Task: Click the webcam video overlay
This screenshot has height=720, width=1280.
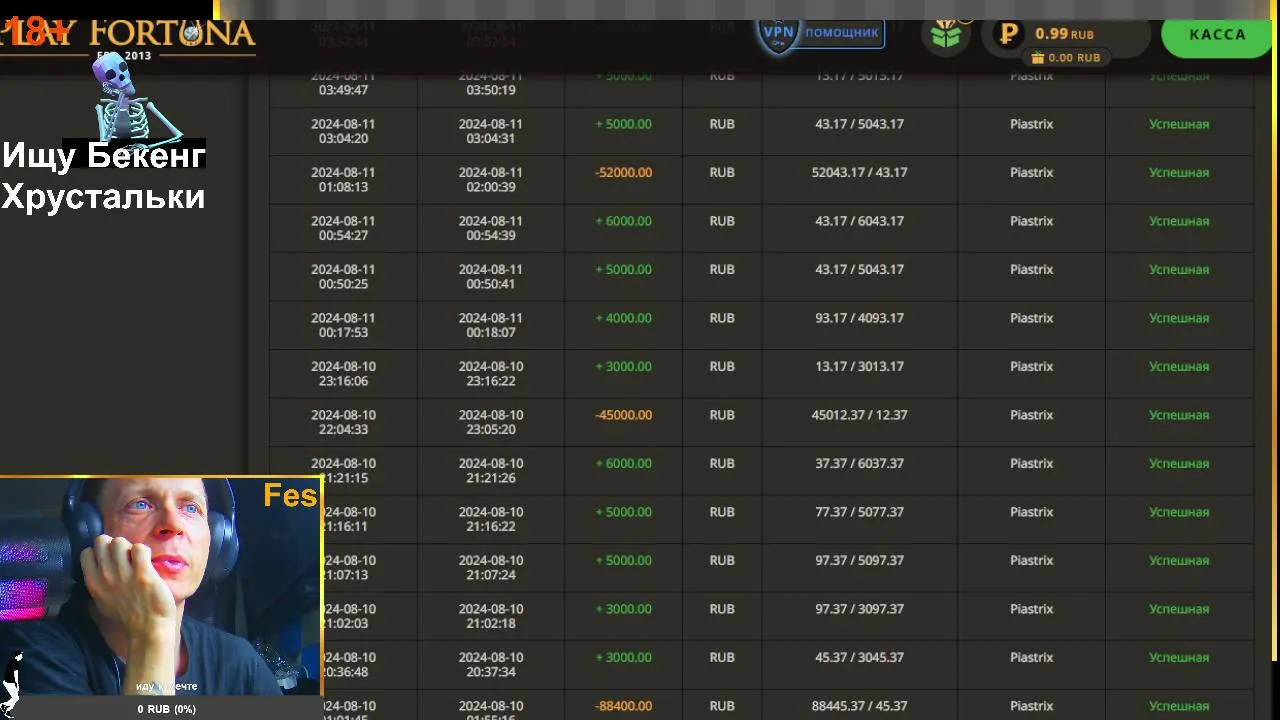Action: tap(160, 586)
